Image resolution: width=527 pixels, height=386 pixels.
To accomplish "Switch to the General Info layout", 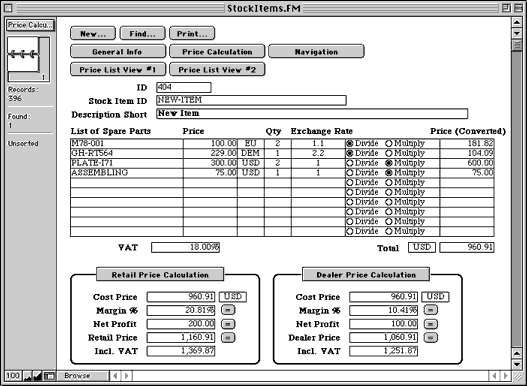I will click(118, 51).
